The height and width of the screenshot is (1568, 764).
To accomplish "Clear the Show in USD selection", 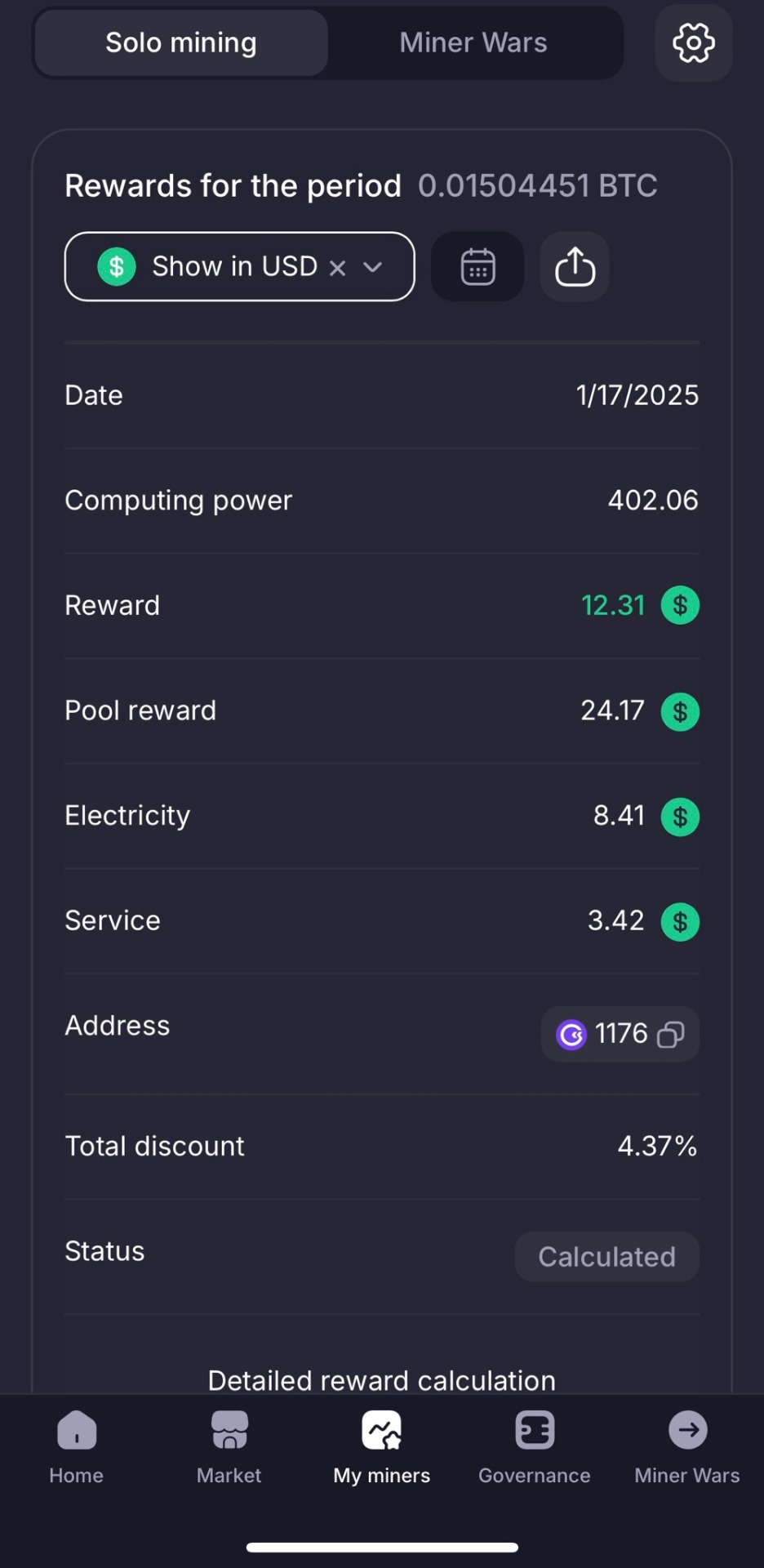I will click(337, 268).
